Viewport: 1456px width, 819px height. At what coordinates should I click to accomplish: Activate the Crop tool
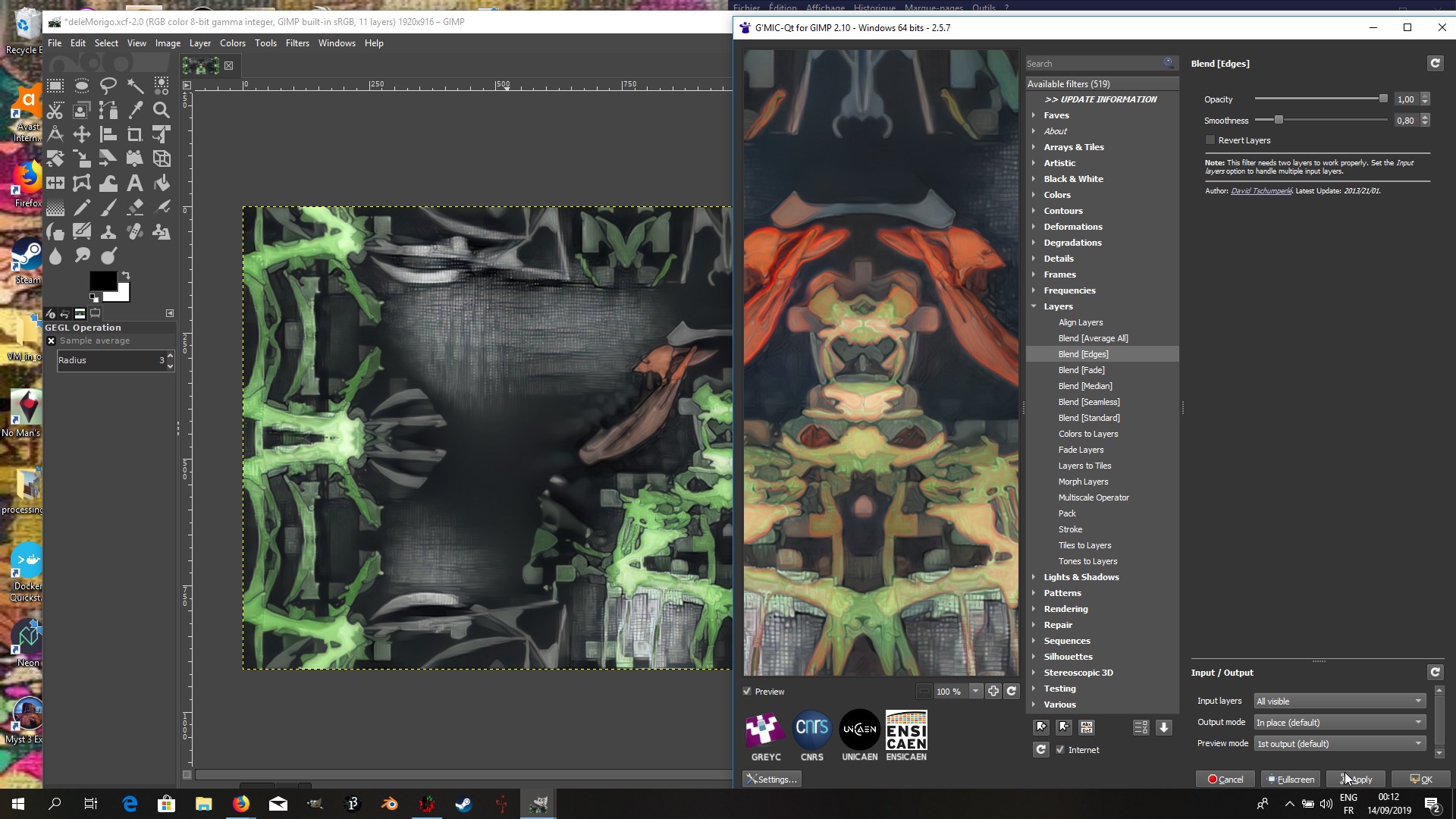click(135, 134)
